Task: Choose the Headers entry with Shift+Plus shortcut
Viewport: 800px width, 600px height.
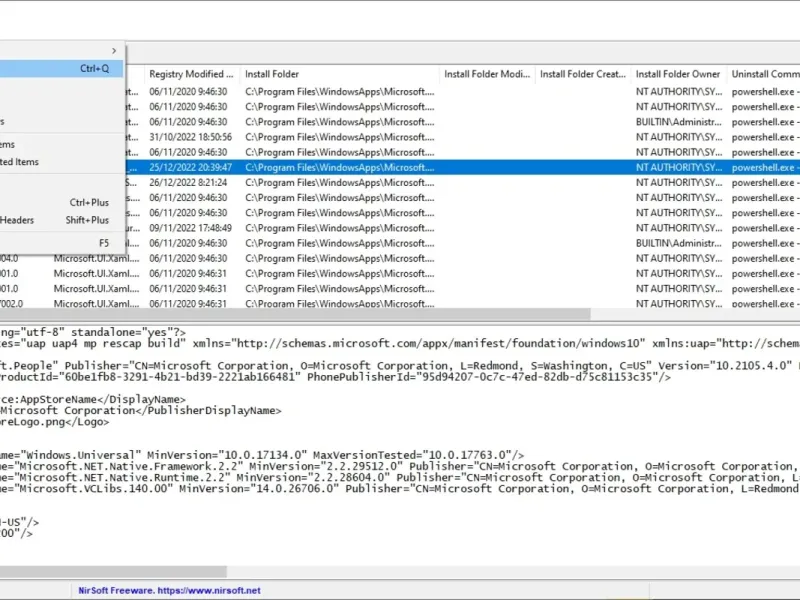Action: pos(61,220)
